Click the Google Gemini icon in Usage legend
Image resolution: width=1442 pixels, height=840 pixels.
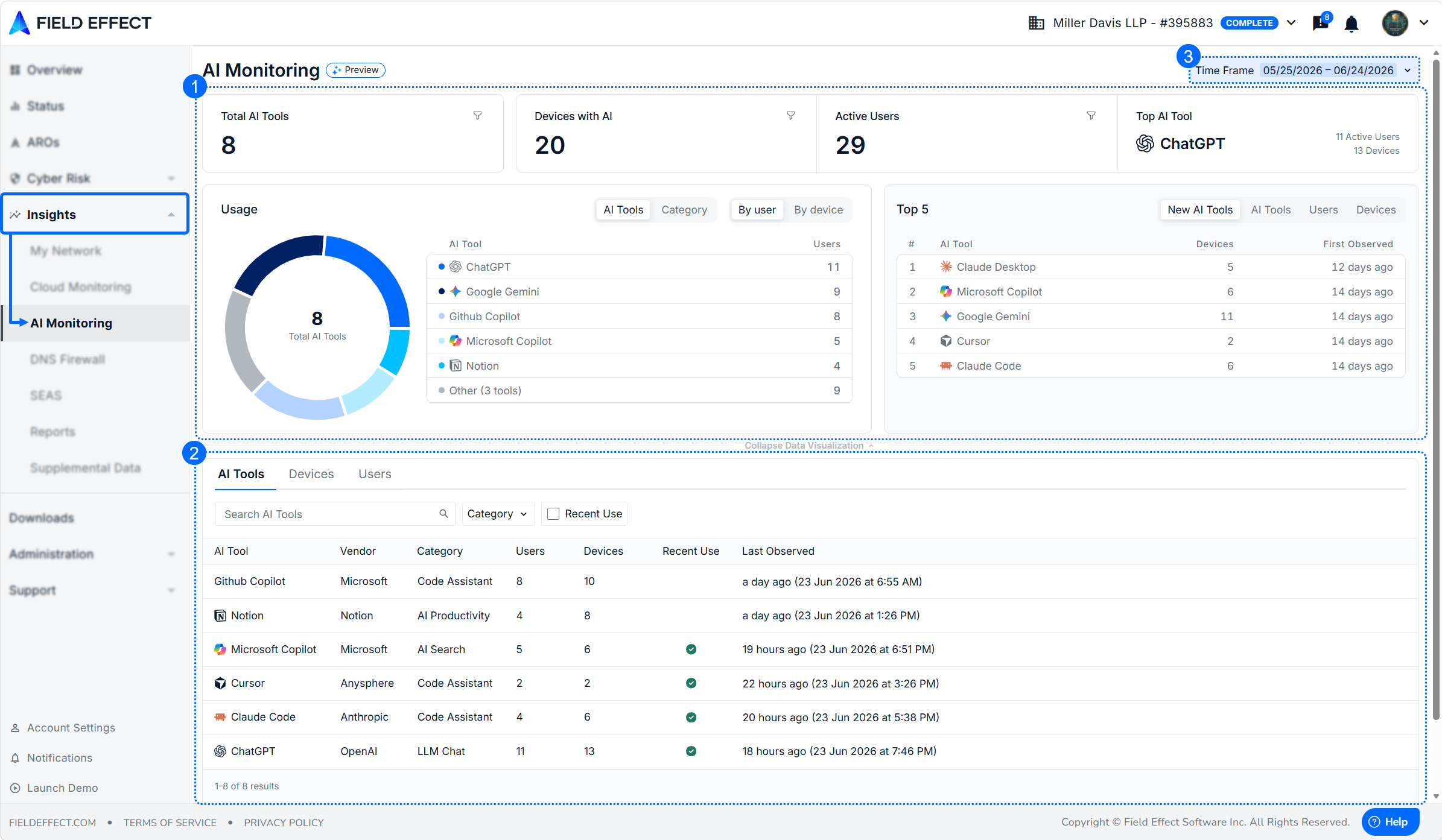[x=456, y=291]
